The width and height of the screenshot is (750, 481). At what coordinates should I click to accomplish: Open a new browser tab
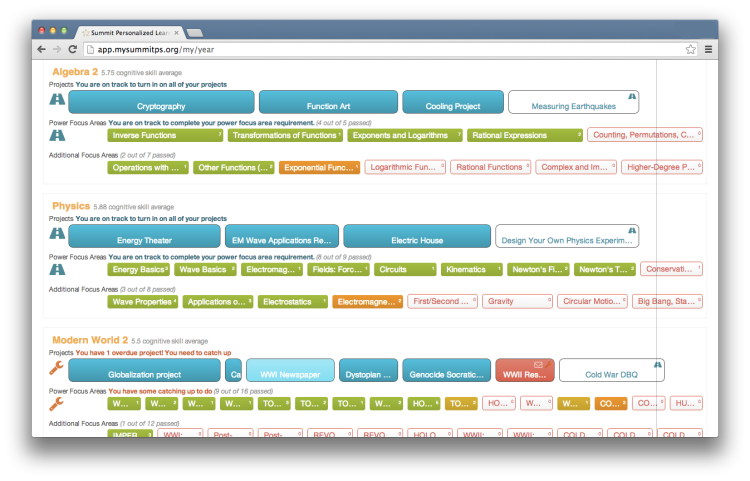(x=195, y=32)
